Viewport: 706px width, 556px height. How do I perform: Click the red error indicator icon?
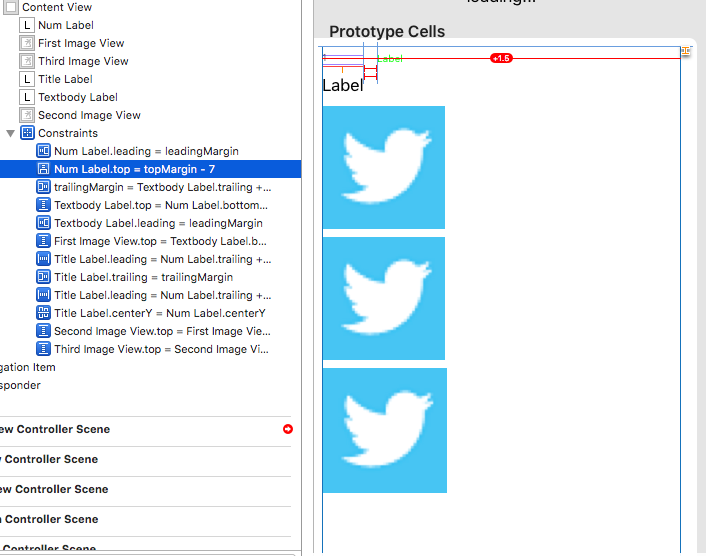(x=288, y=429)
